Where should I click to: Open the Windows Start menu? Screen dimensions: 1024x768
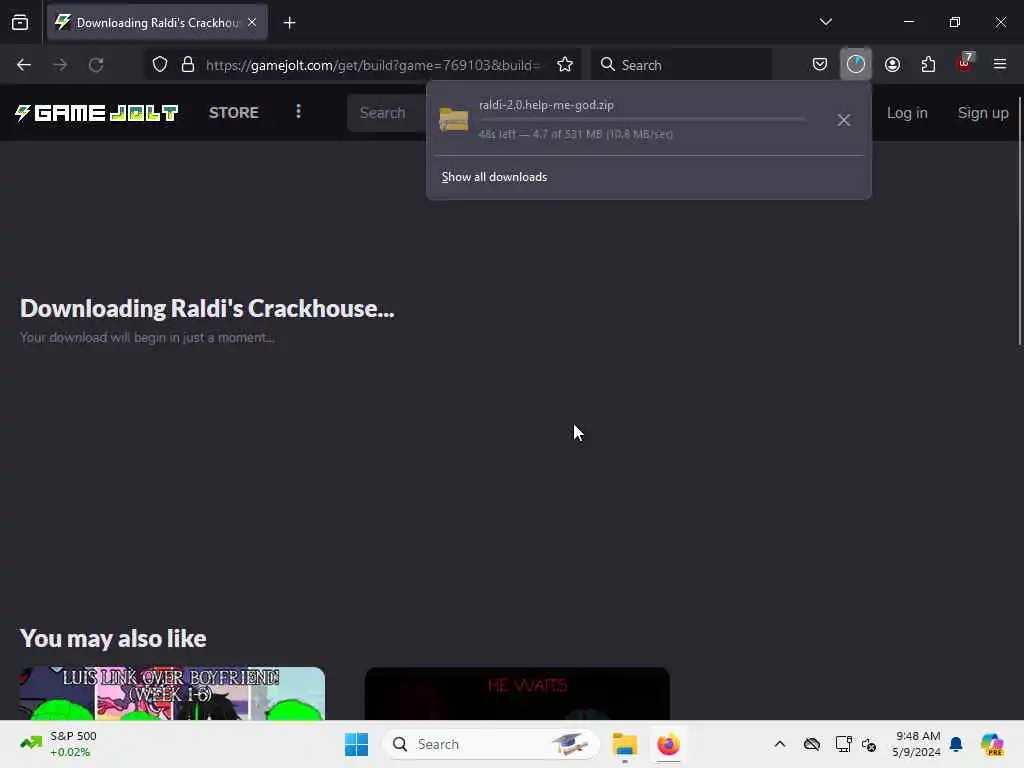[357, 744]
